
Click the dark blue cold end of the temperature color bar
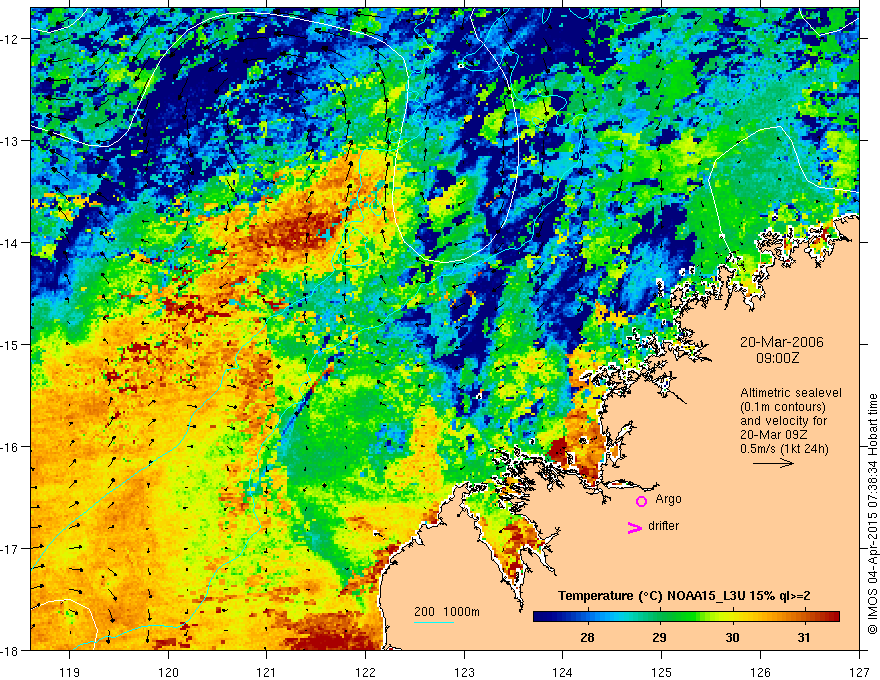pyautogui.click(x=544, y=617)
